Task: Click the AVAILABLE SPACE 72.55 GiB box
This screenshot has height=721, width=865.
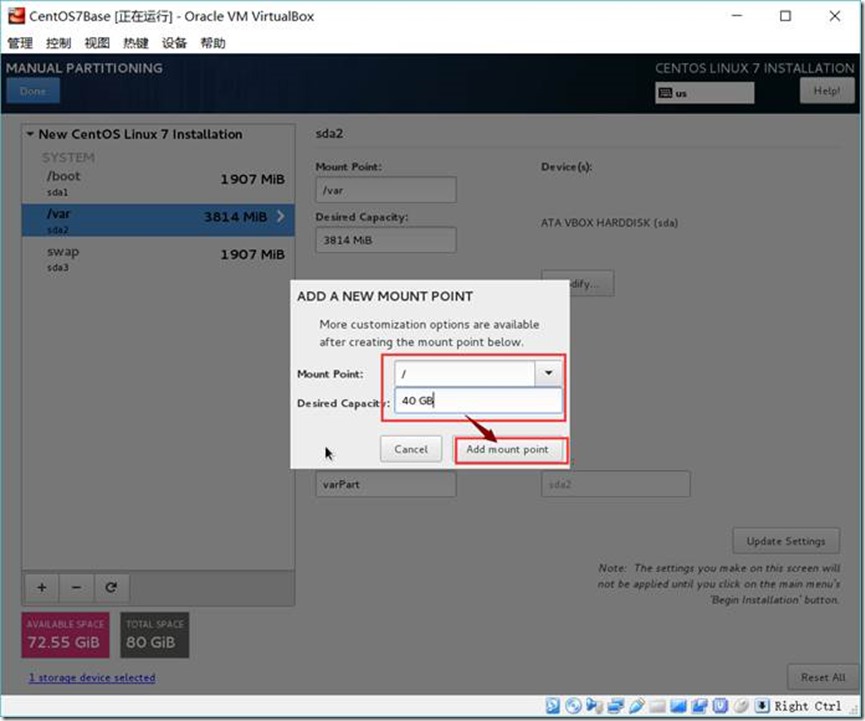Action: click(65, 635)
